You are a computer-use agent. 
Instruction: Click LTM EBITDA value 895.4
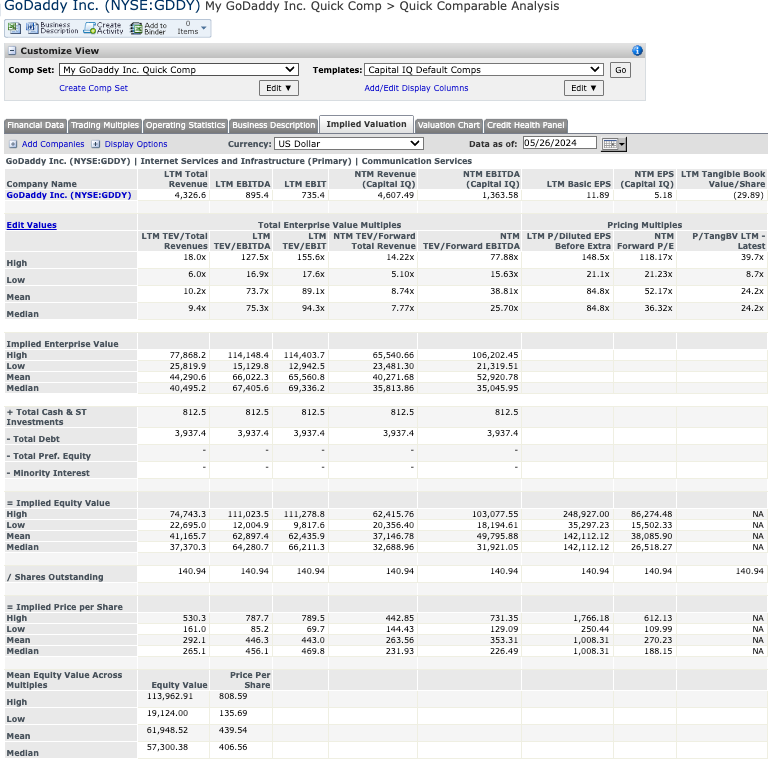(257, 195)
